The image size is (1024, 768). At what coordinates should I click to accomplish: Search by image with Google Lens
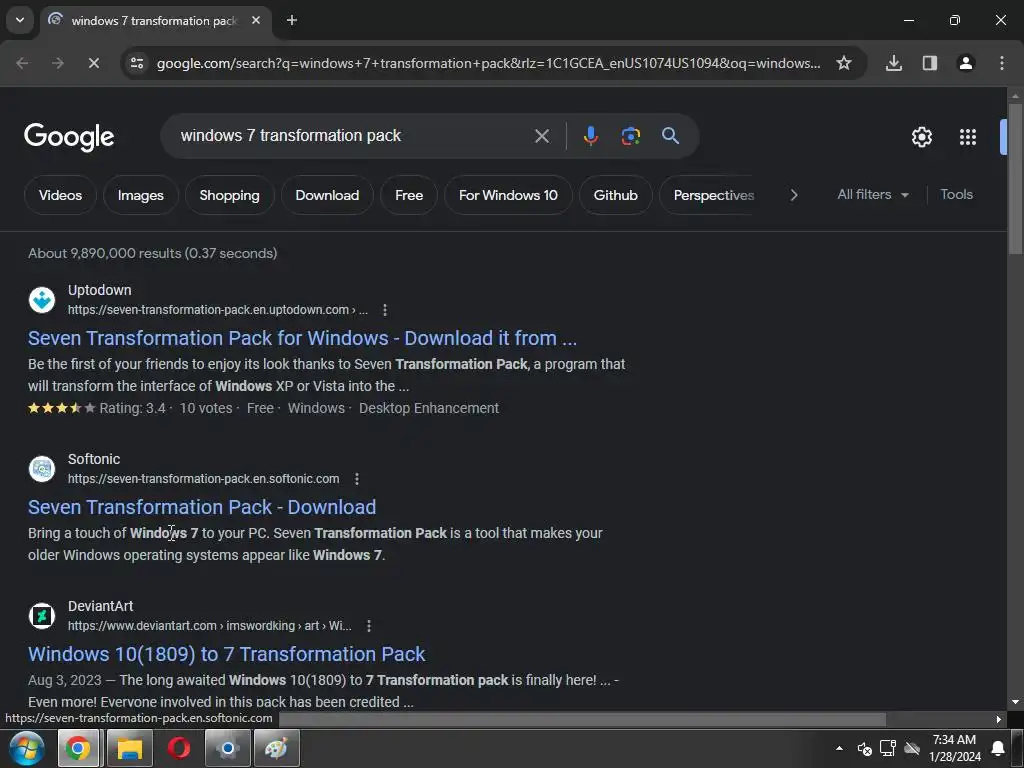click(x=630, y=136)
